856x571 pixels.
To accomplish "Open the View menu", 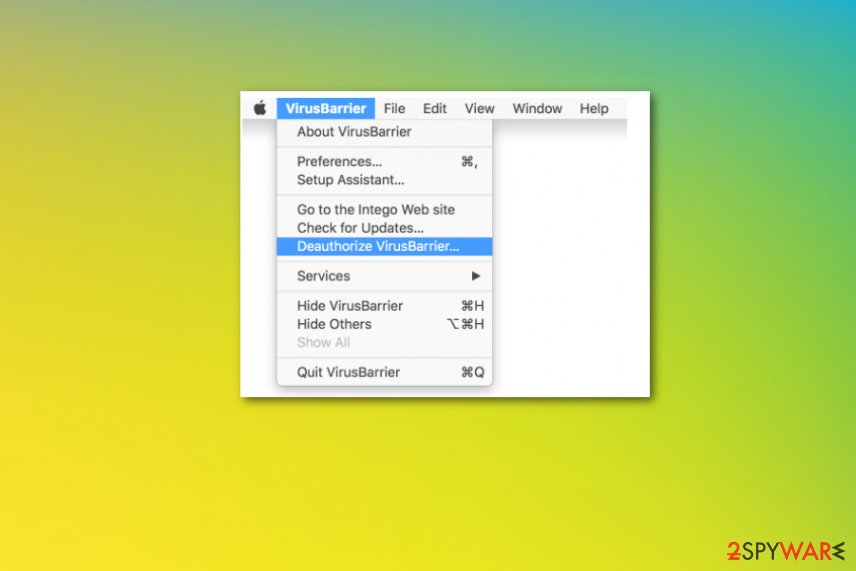I will click(479, 109).
